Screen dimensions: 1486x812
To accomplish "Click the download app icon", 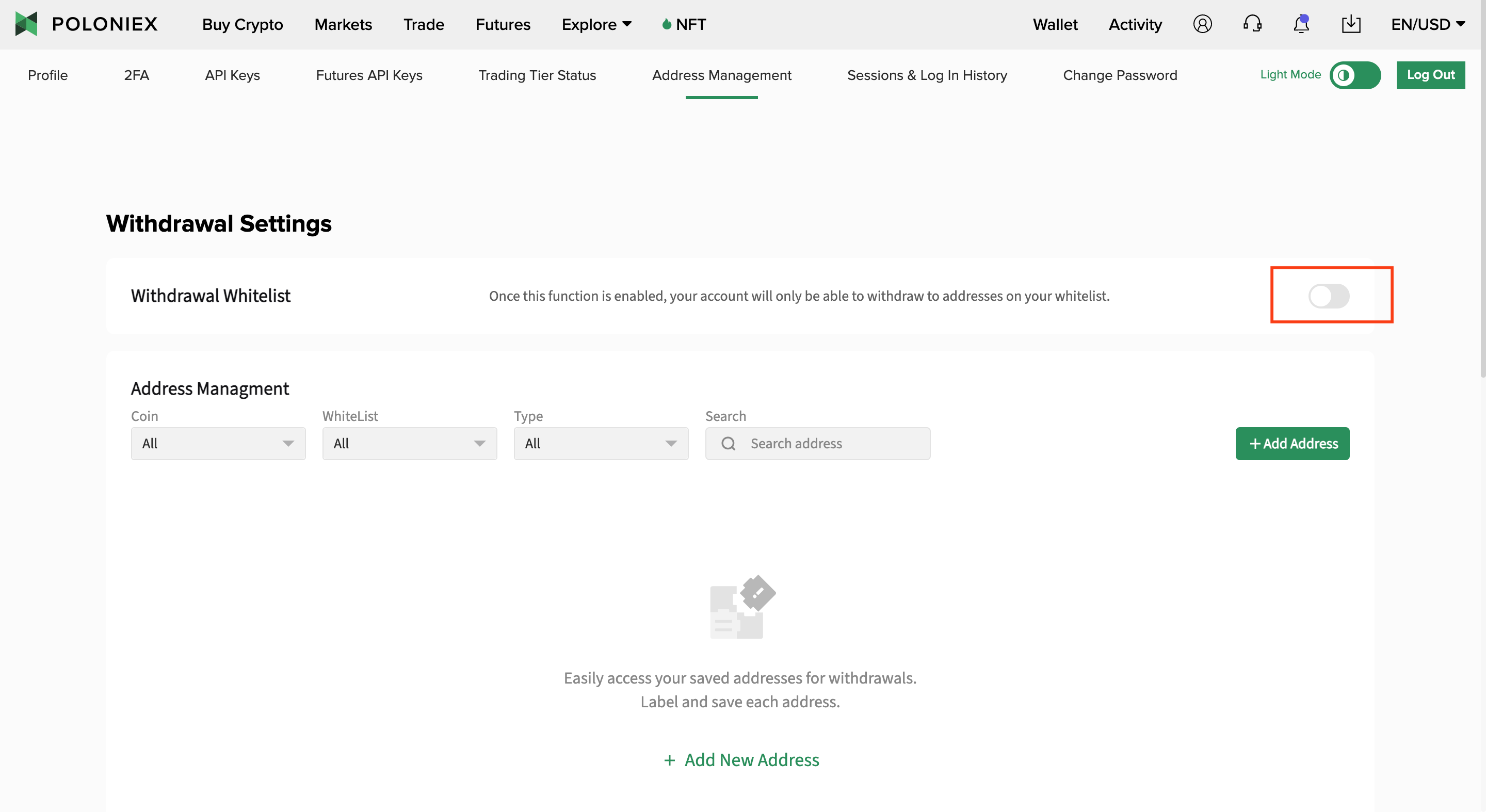I will coord(1351,24).
